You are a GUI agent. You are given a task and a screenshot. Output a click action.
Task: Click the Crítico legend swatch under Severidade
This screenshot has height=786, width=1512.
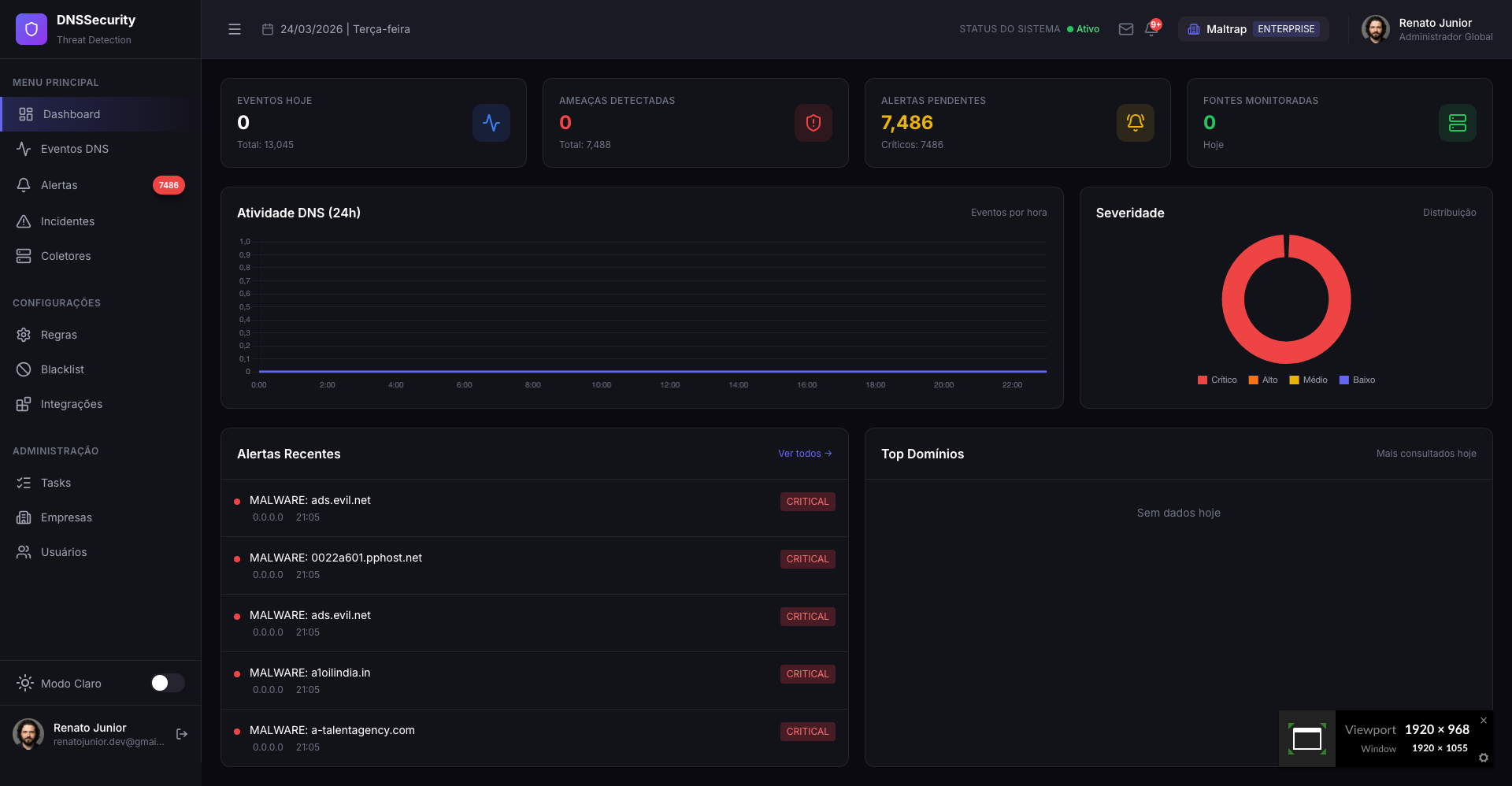(1202, 380)
